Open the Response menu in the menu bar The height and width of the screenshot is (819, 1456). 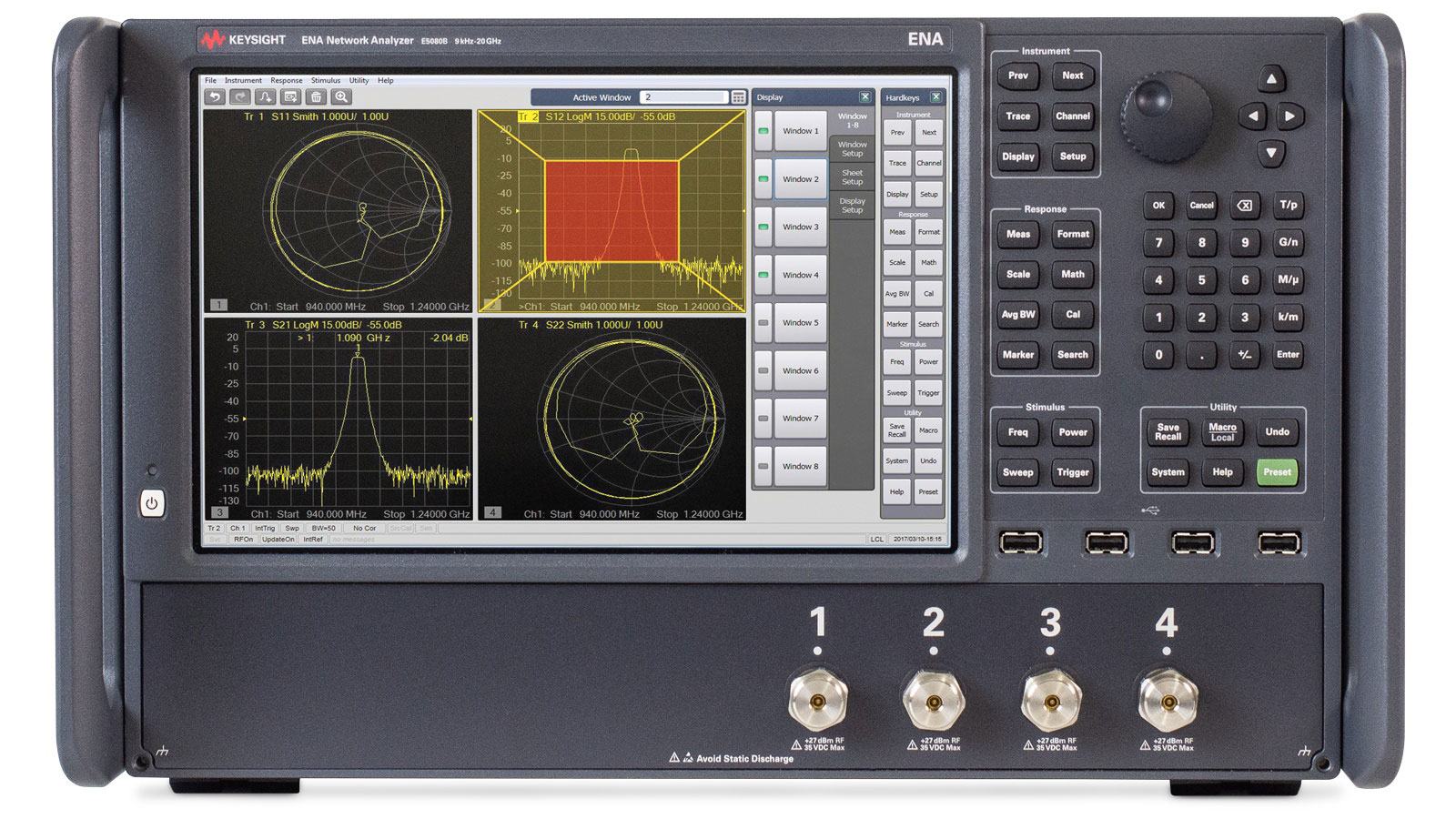tap(287, 81)
